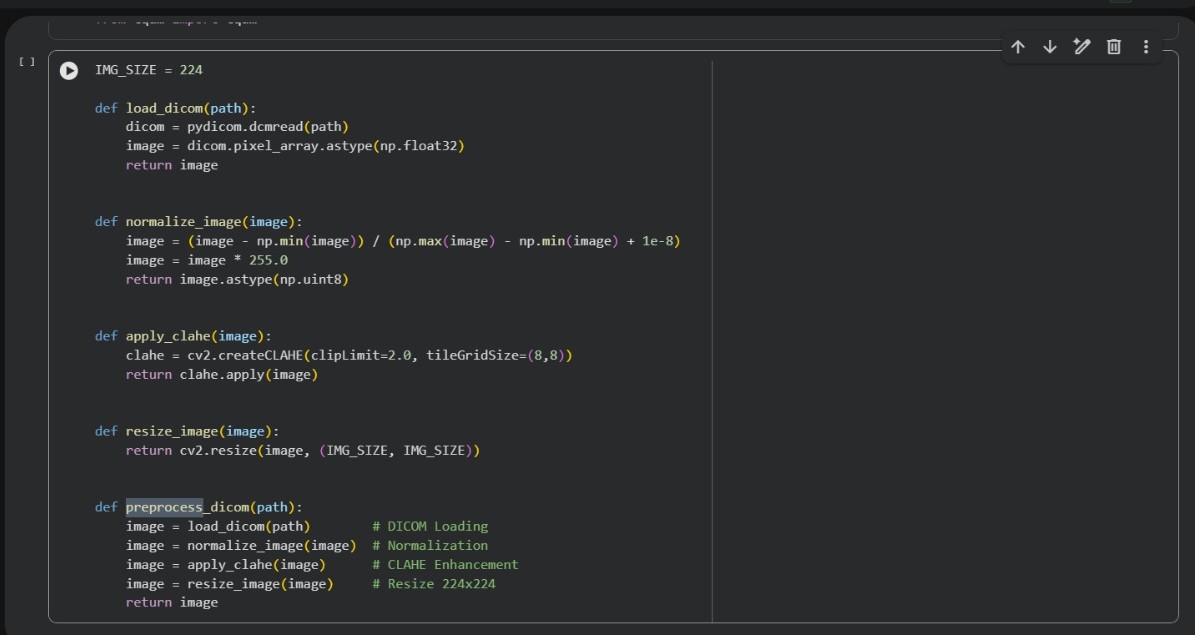Click 'image = normalize_image(image)' statement
This screenshot has width=1195, height=635.
(x=241, y=546)
